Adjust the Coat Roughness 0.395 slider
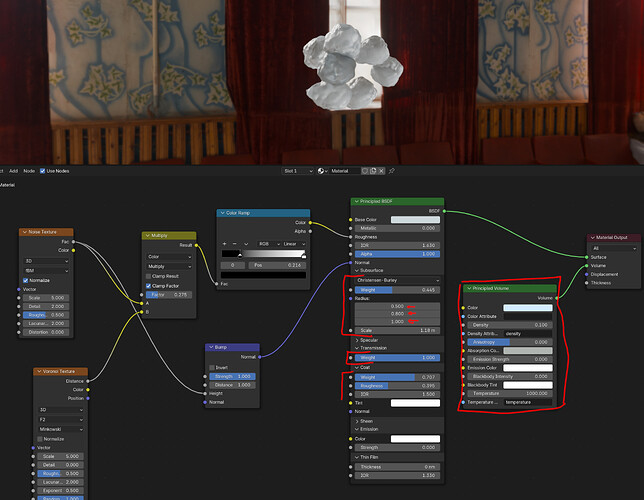This screenshot has width=644, height=500. (x=397, y=386)
